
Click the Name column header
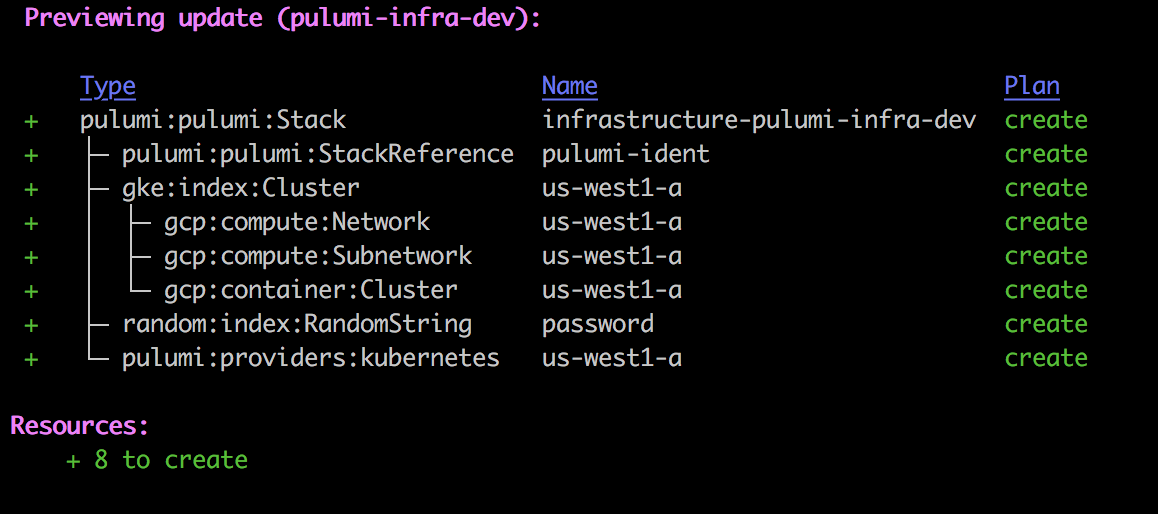pyautogui.click(x=569, y=87)
